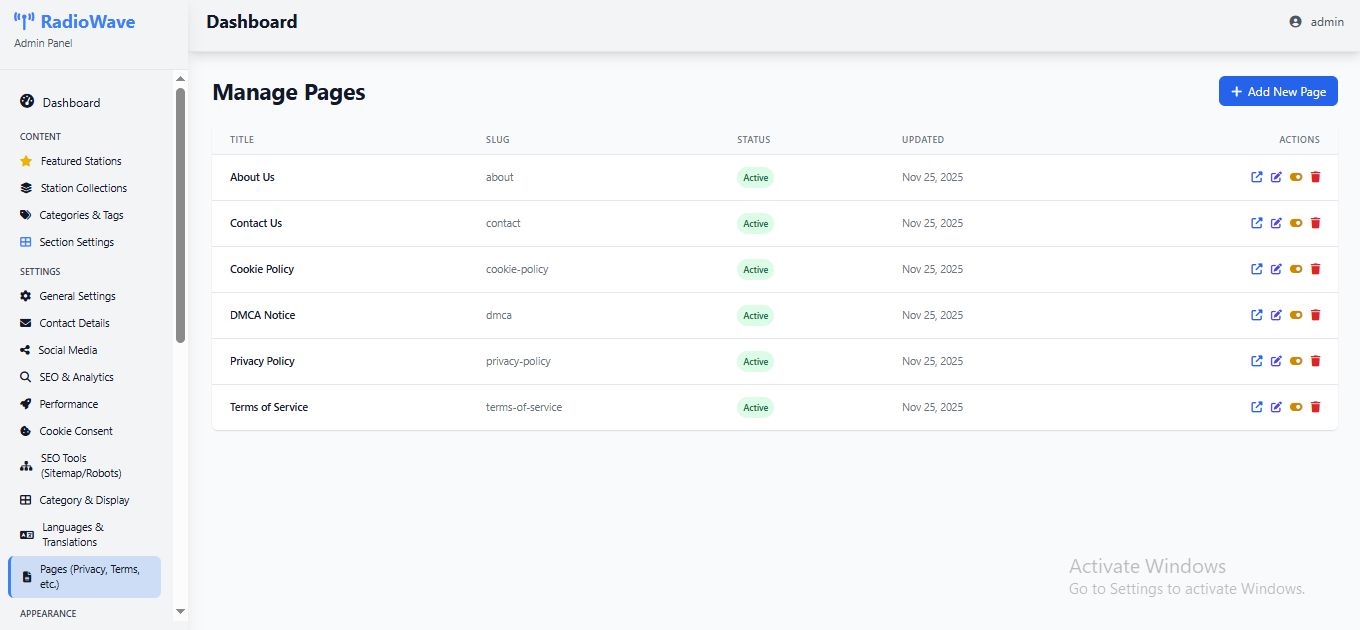Delete the Cookie Policy page
Image resolution: width=1360 pixels, height=630 pixels.
1315,269
